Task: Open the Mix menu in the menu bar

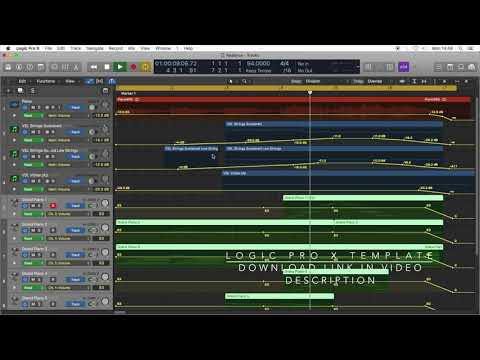Action: click(x=132, y=48)
